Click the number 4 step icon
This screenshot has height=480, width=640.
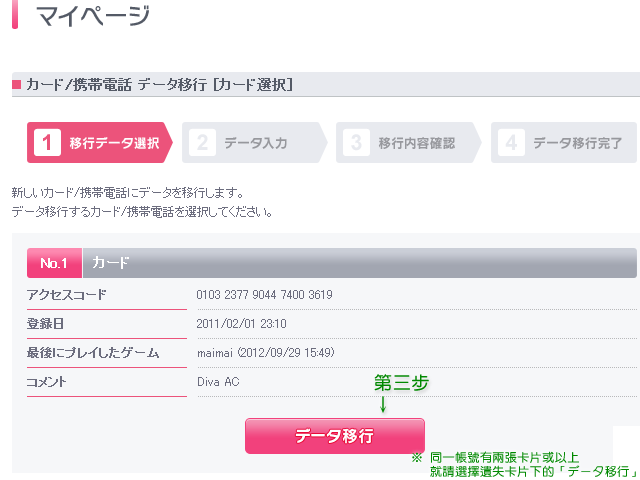coord(511,143)
